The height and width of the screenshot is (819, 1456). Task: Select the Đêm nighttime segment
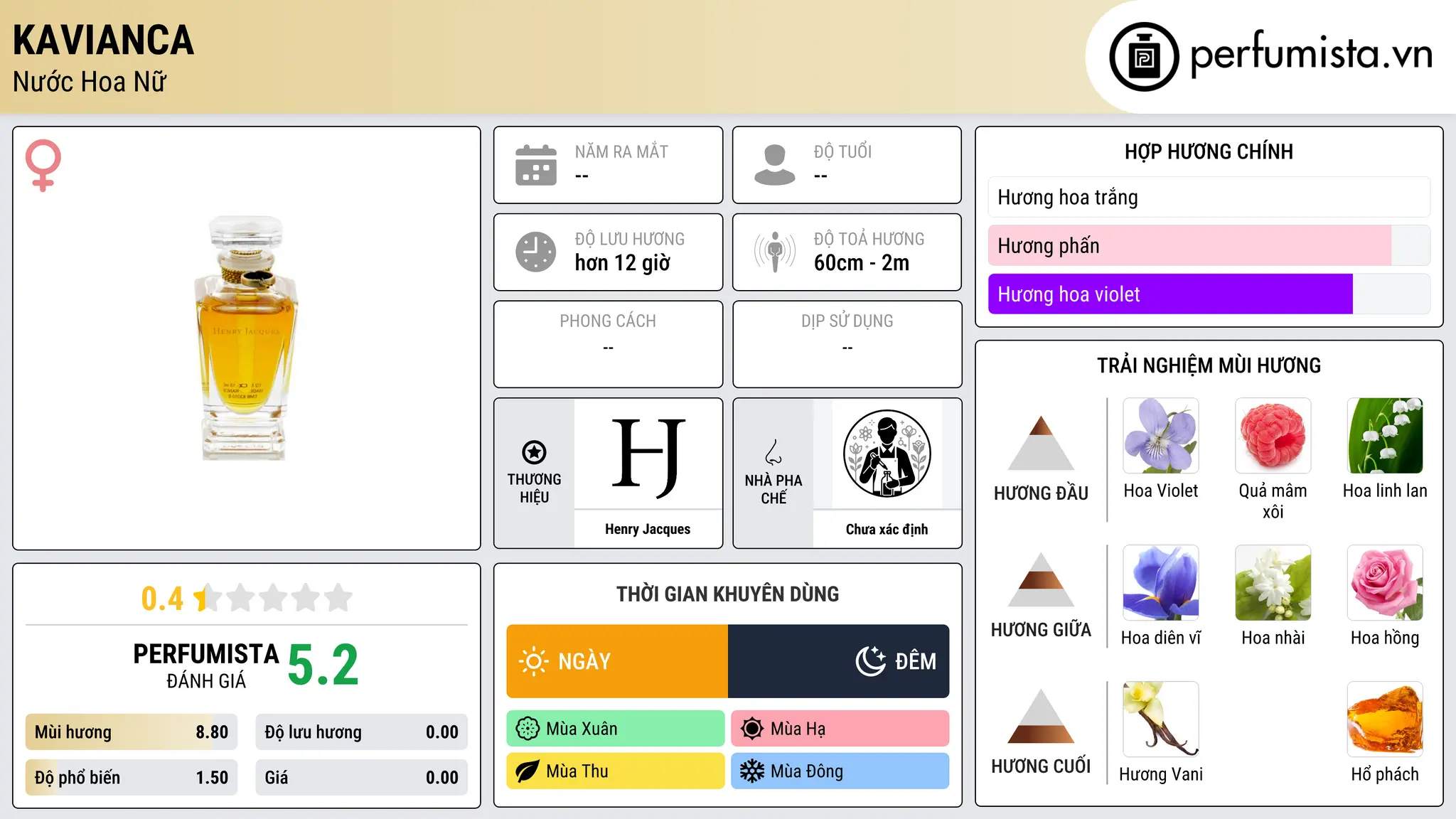[839, 661]
